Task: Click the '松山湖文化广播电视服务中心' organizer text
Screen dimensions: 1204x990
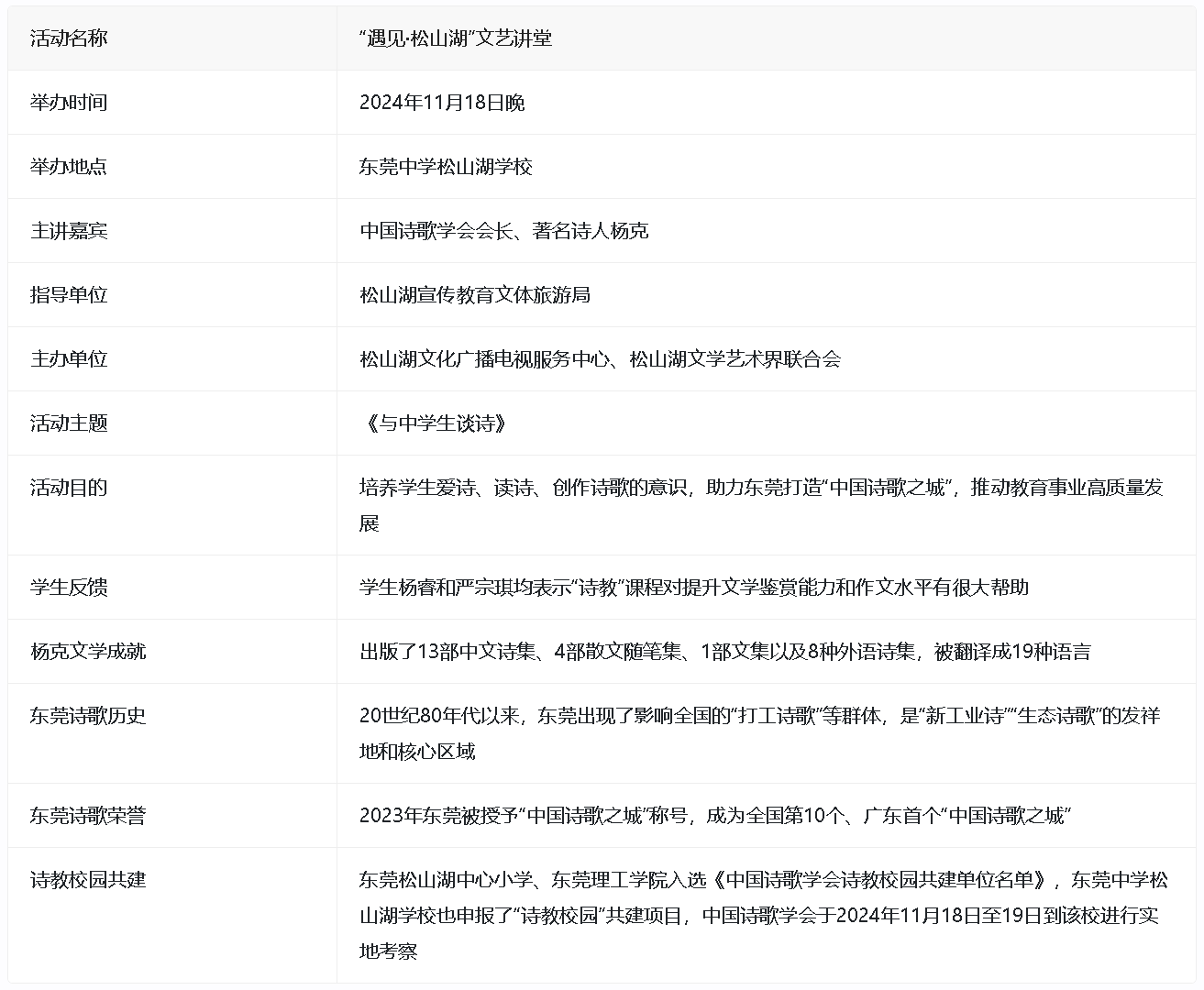Action: click(x=484, y=359)
